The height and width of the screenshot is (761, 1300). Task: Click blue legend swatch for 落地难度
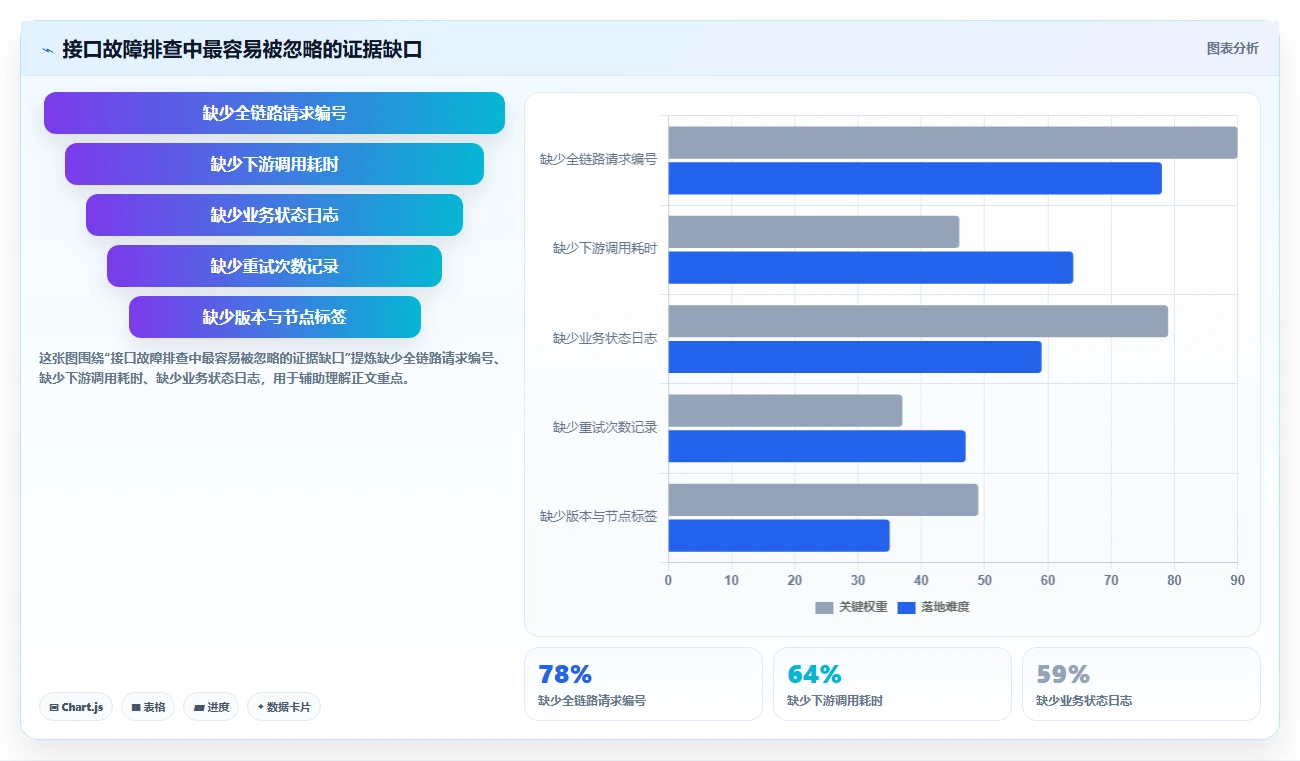tap(906, 607)
